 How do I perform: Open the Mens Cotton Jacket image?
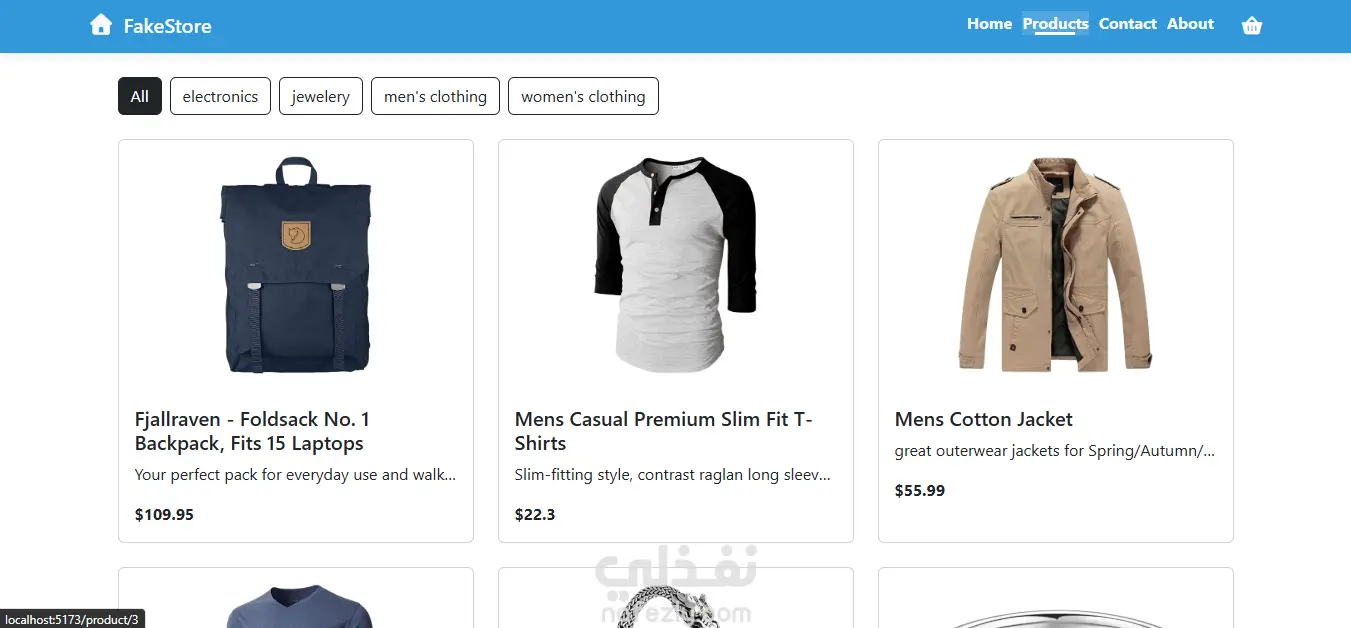[1056, 265]
